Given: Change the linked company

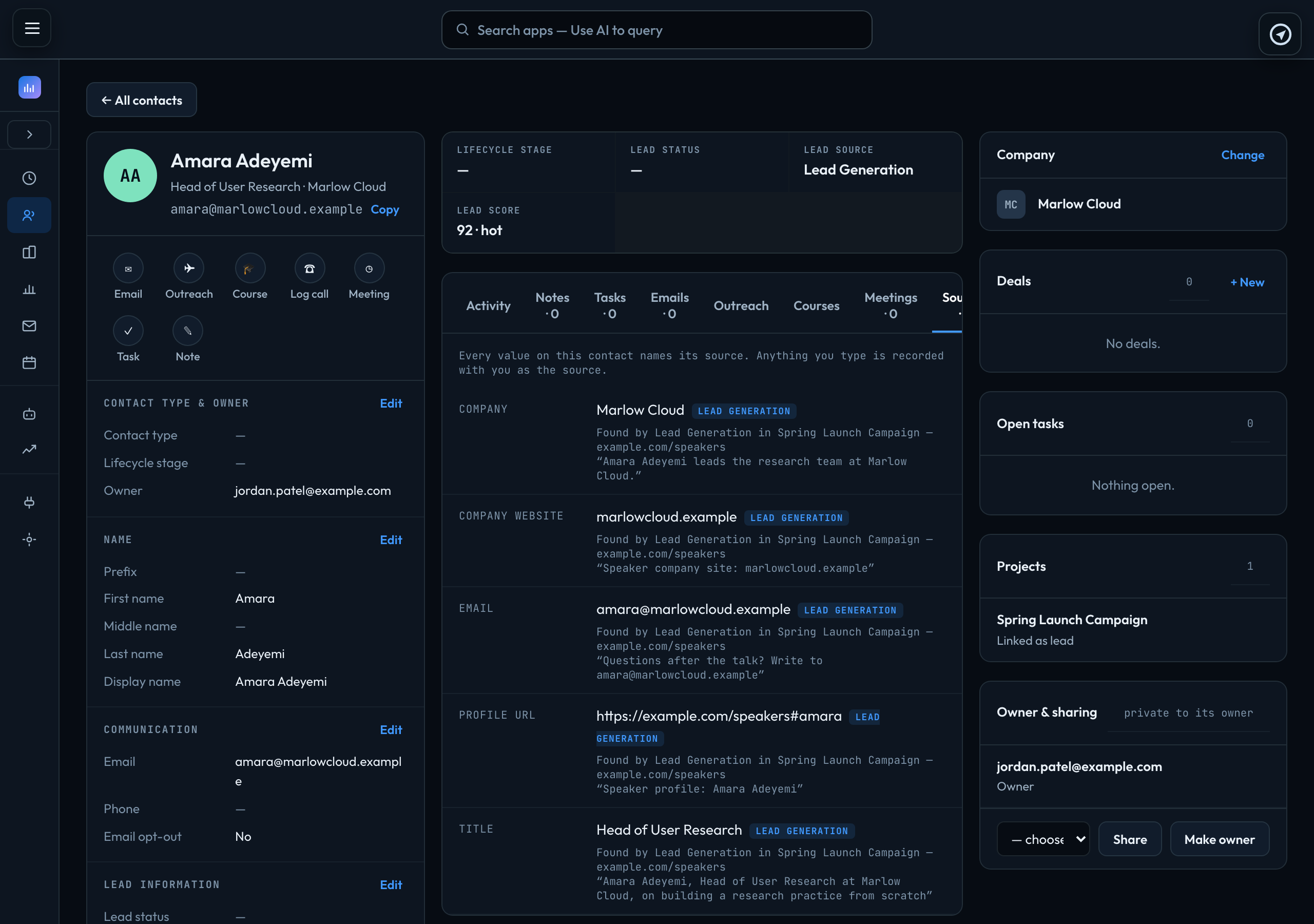Looking at the screenshot, I should coord(1243,155).
